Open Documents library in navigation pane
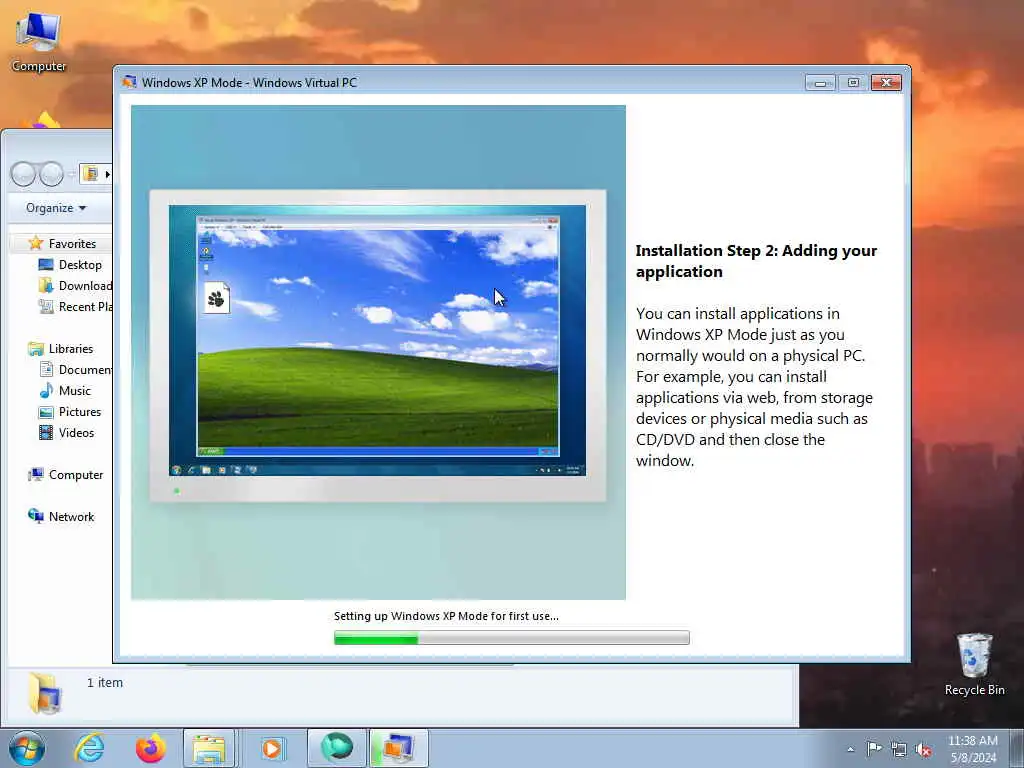 tap(76, 370)
